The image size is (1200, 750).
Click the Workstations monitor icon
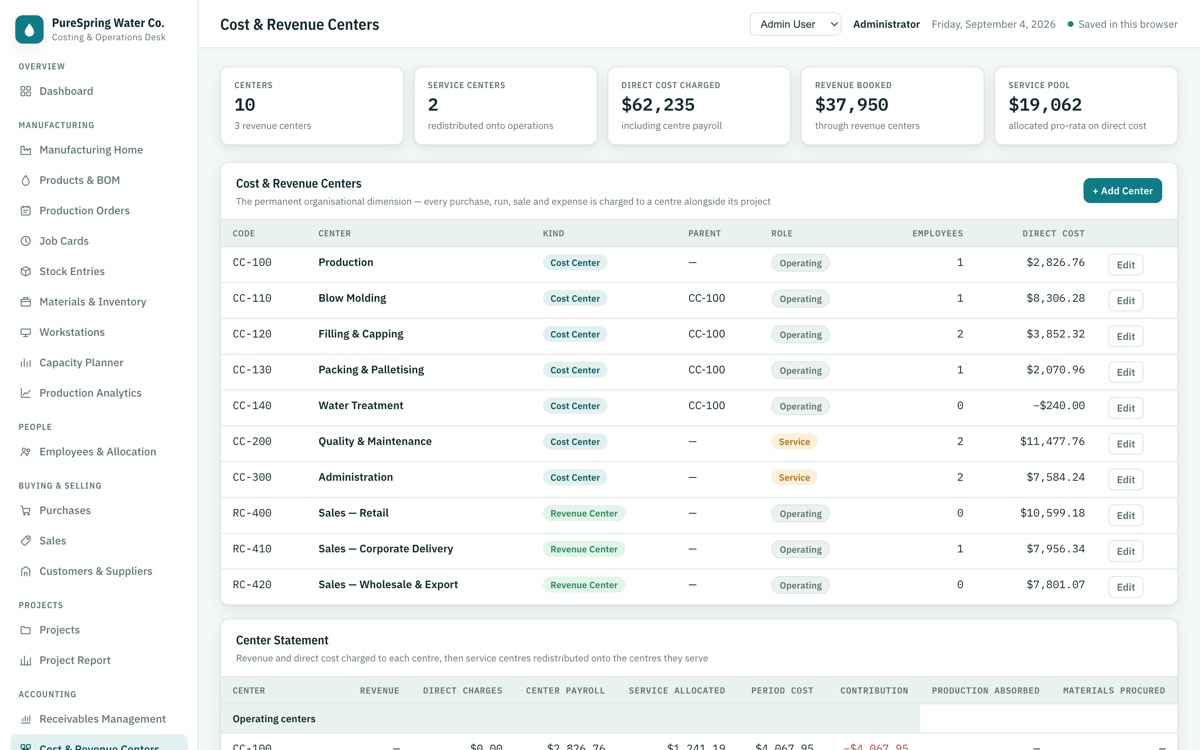26,332
